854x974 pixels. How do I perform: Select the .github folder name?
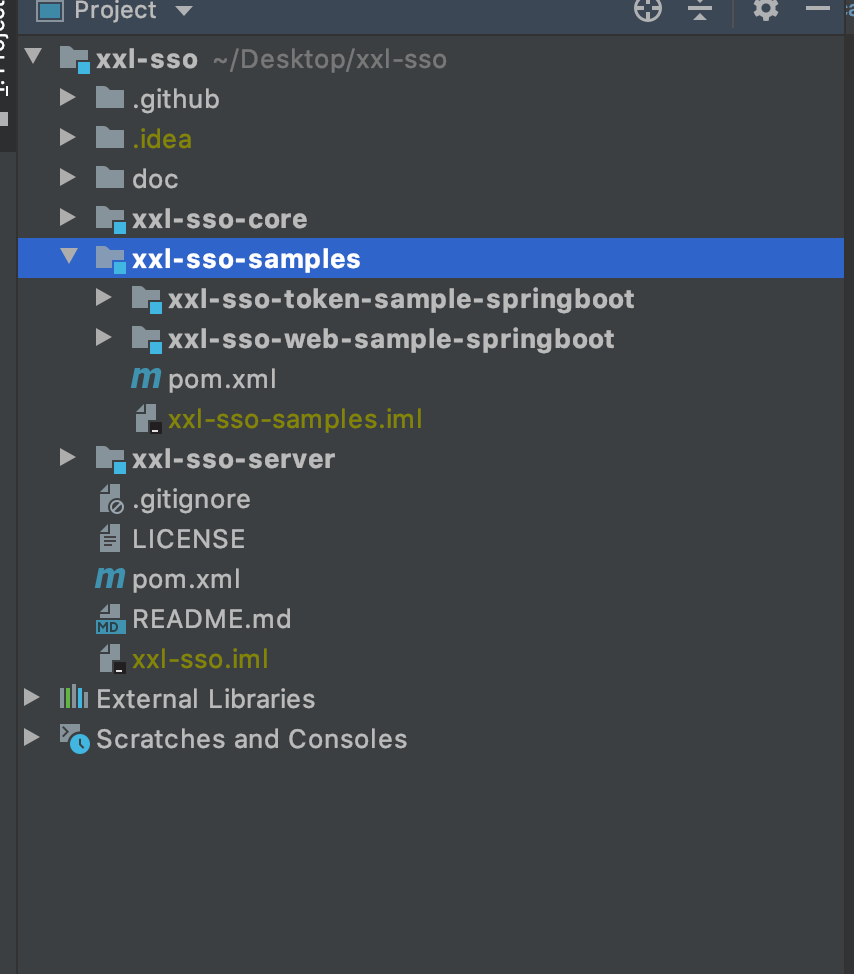coord(176,99)
